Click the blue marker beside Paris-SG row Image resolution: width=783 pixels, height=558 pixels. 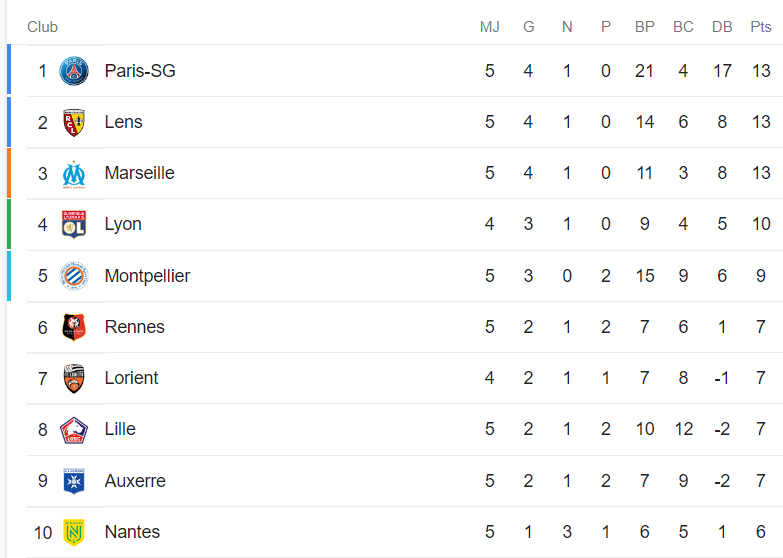click(9, 71)
